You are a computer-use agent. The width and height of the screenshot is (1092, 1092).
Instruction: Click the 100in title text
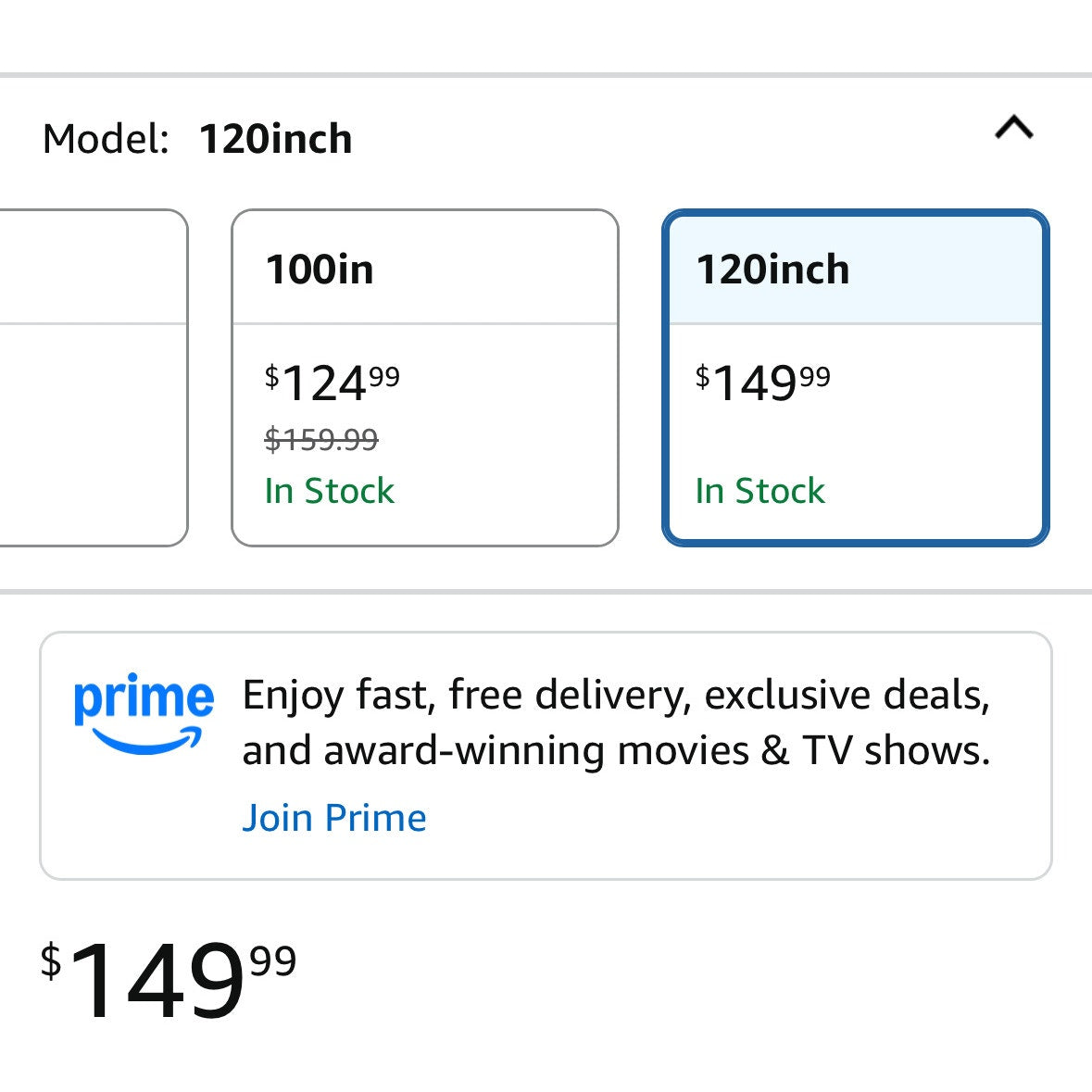(x=320, y=269)
